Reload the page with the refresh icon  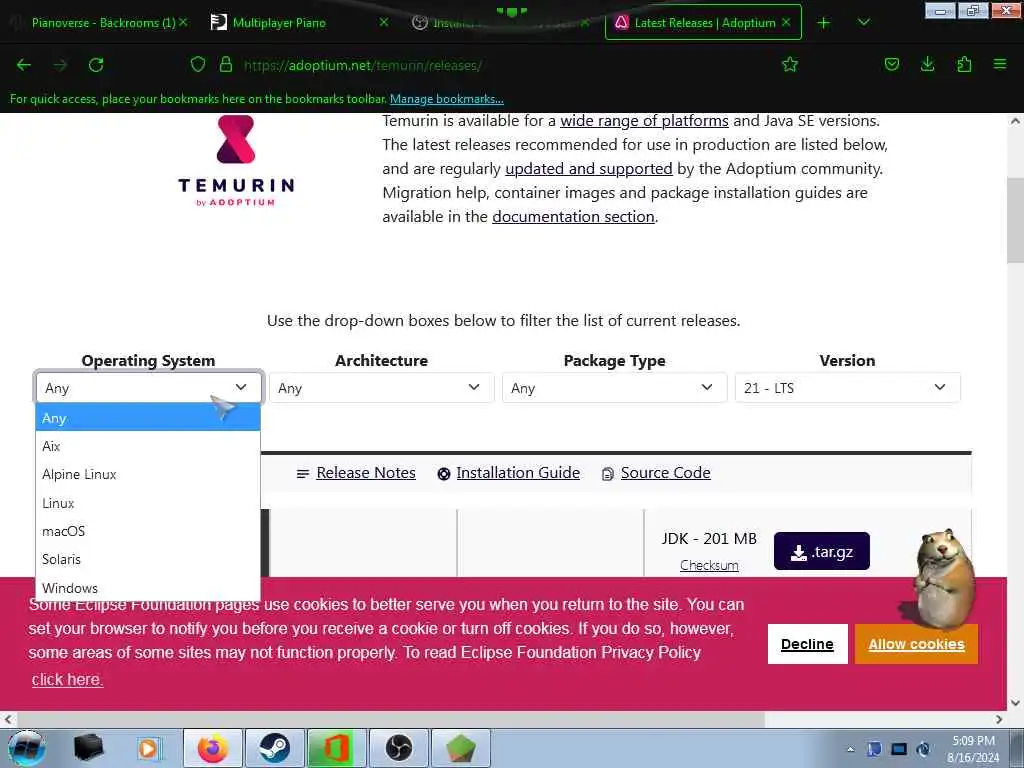point(96,65)
